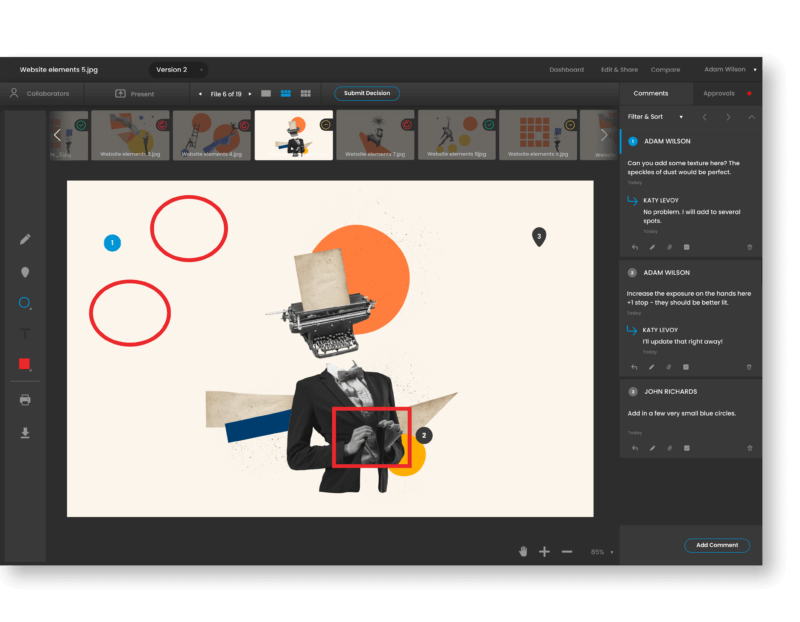Select the pencil annotation tool
This screenshot has width=800, height=622.
coord(25,240)
